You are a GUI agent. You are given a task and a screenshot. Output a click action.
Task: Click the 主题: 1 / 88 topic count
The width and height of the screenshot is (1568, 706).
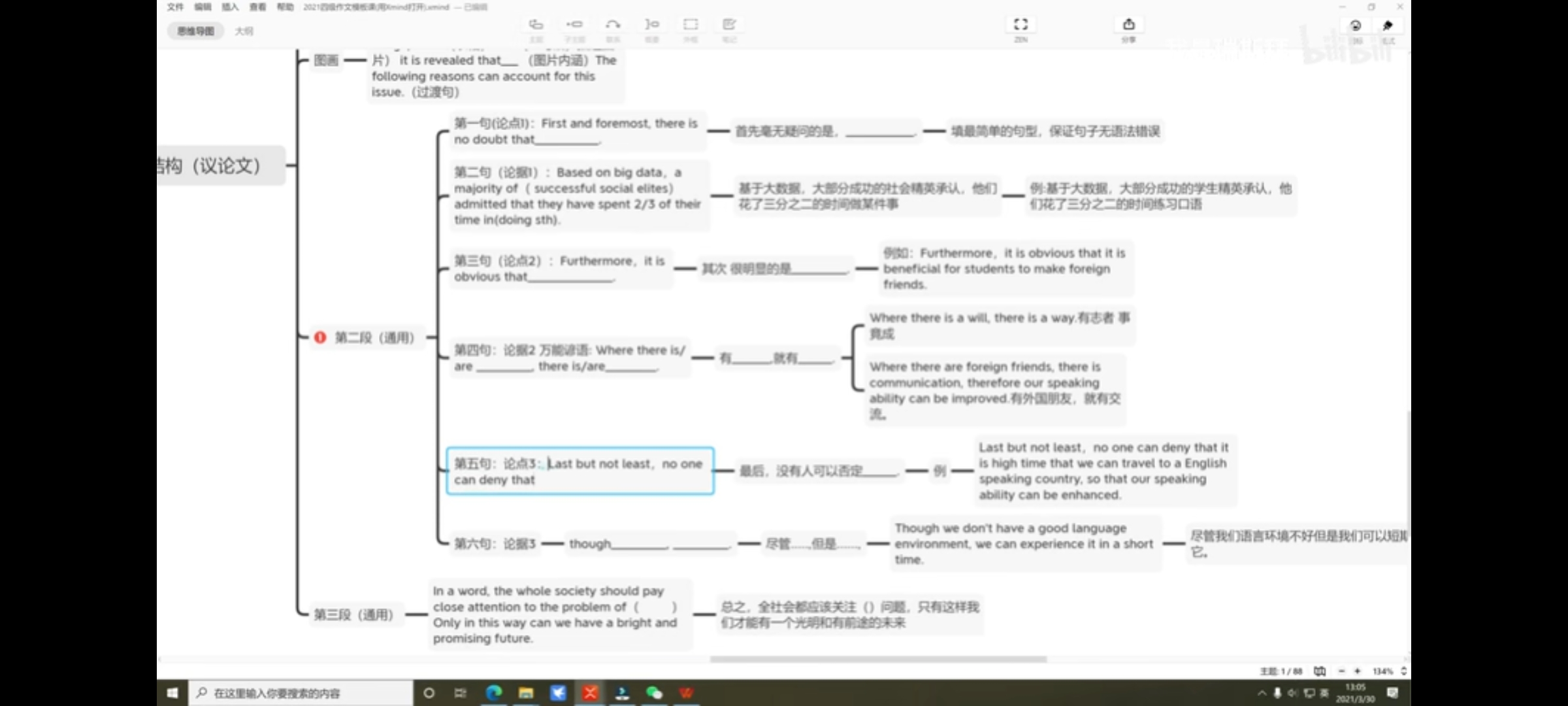pos(1281,671)
